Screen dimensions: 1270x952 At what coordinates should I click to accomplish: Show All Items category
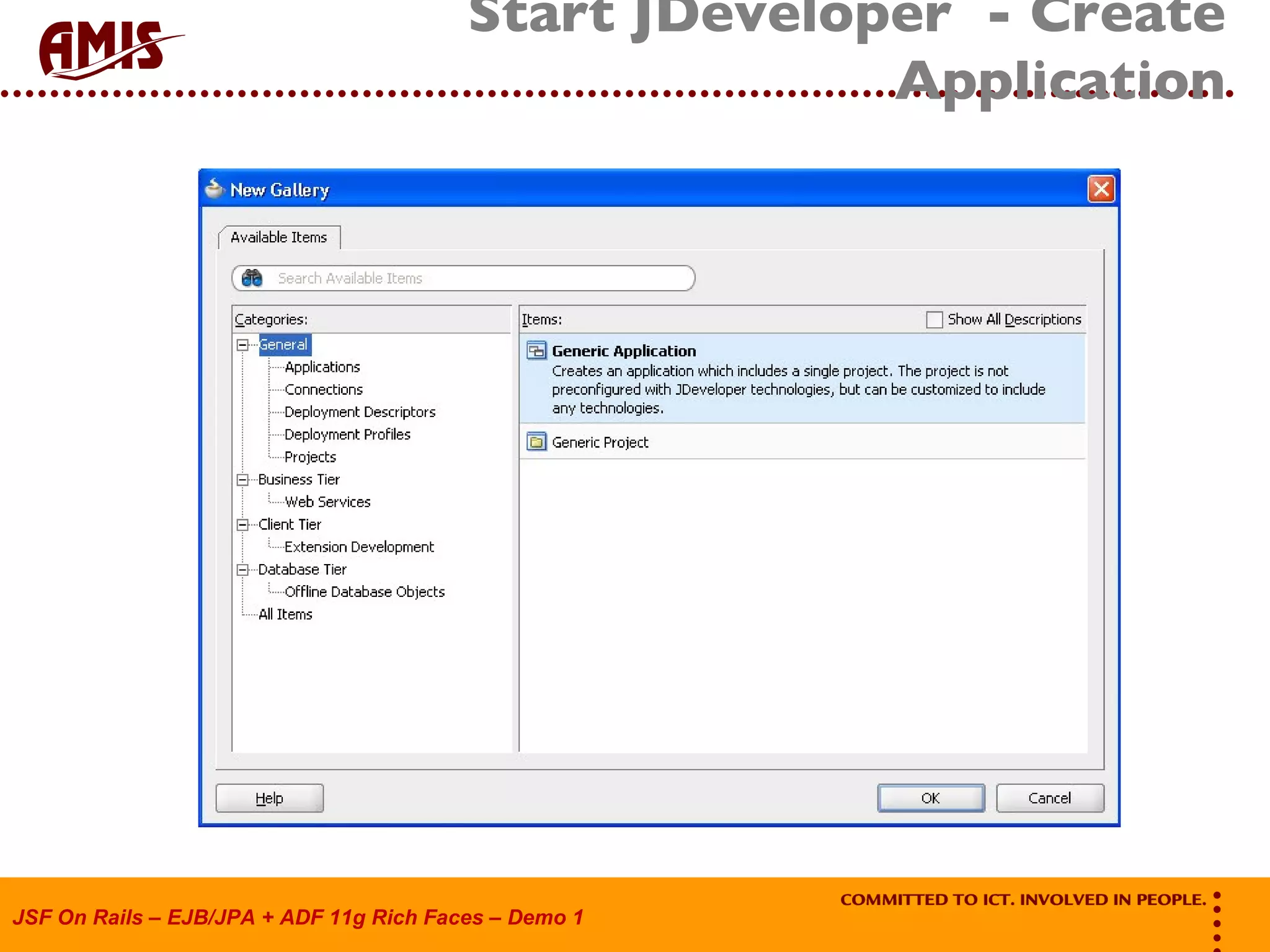[x=286, y=614]
